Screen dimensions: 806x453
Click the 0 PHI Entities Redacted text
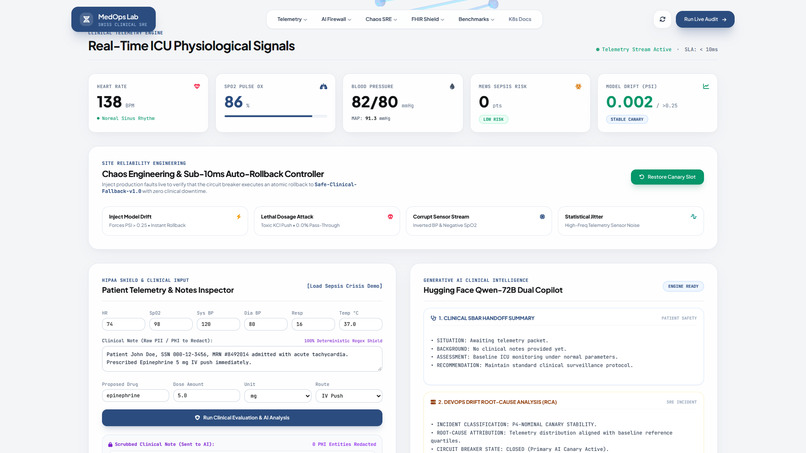click(x=344, y=444)
